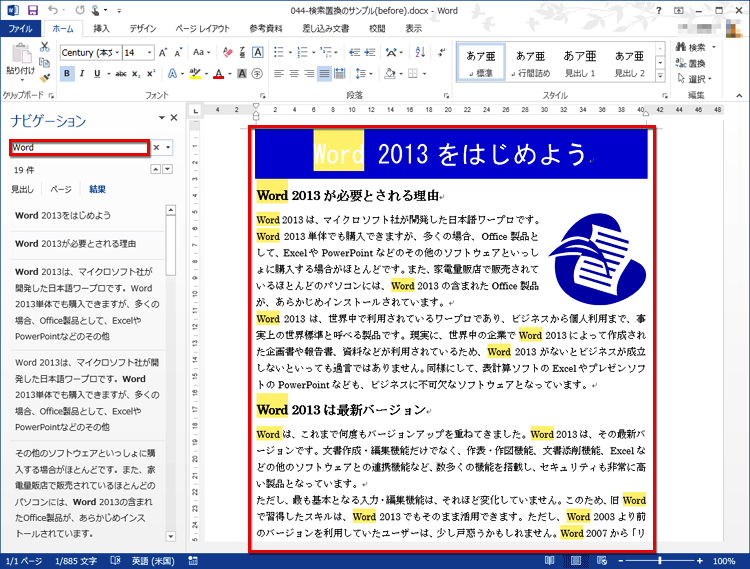
Task: Open the ファイル tab
Action: pos(20,29)
